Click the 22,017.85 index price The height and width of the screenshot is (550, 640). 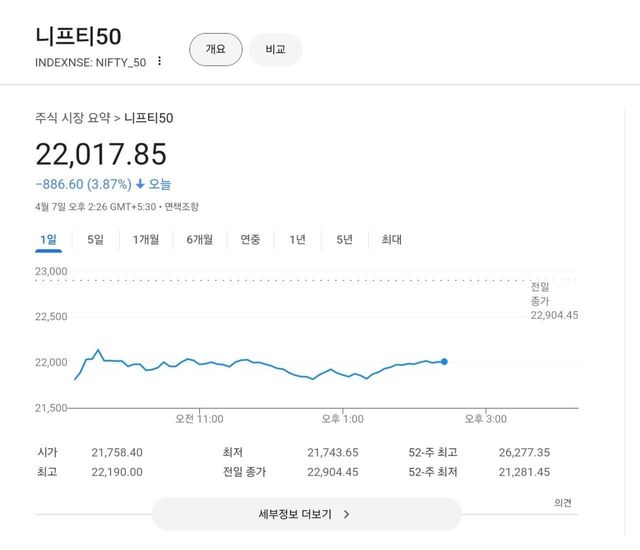pos(101,154)
